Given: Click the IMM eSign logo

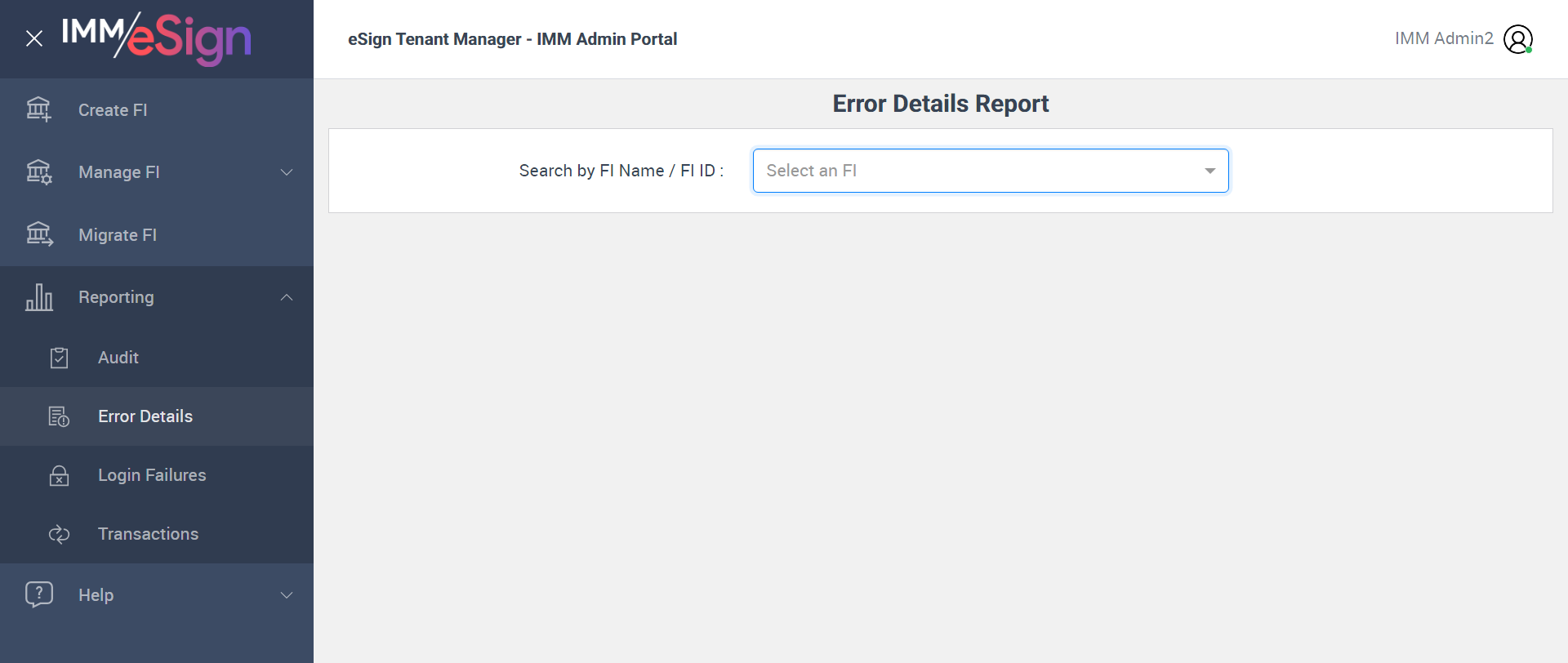Looking at the screenshot, I should click(156, 38).
